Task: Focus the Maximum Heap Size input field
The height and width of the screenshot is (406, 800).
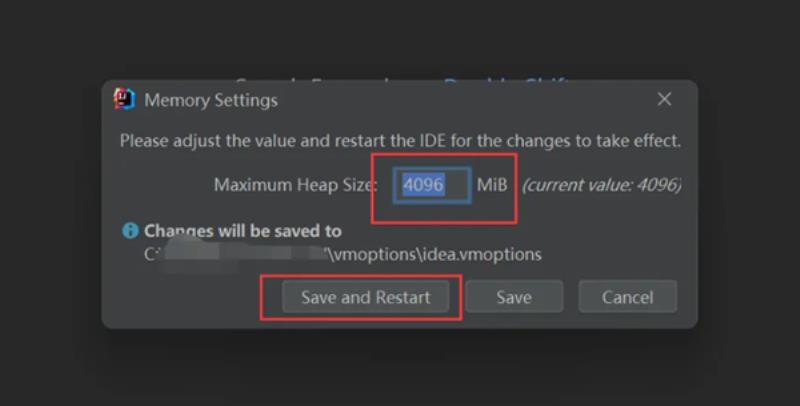Action: click(432, 185)
